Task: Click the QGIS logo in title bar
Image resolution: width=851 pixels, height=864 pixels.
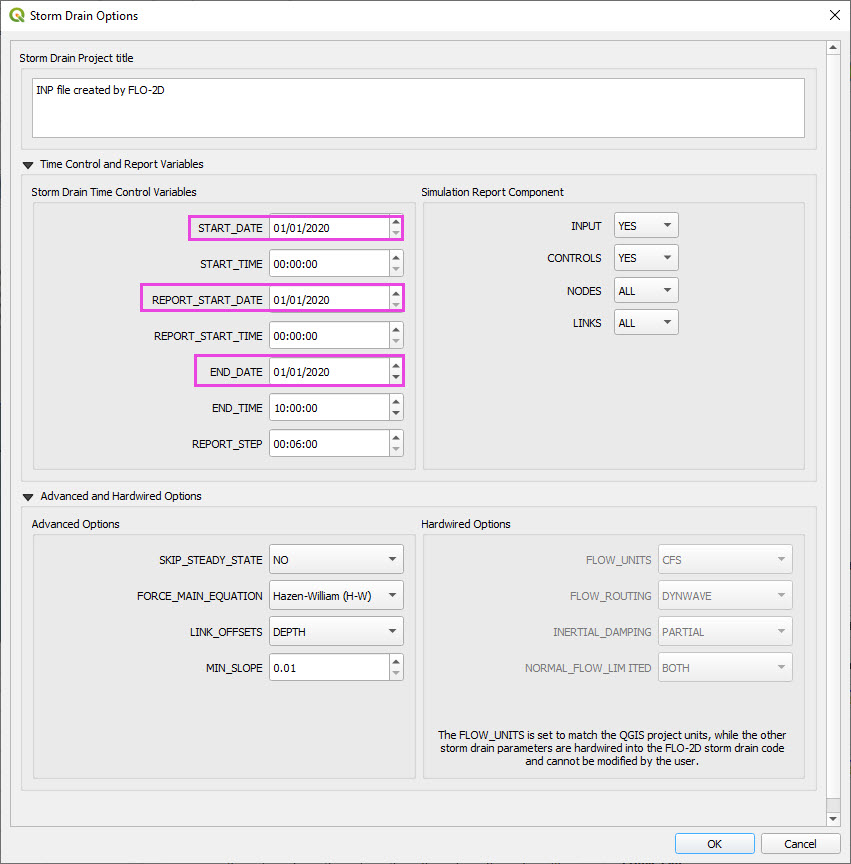Action: coord(17,15)
